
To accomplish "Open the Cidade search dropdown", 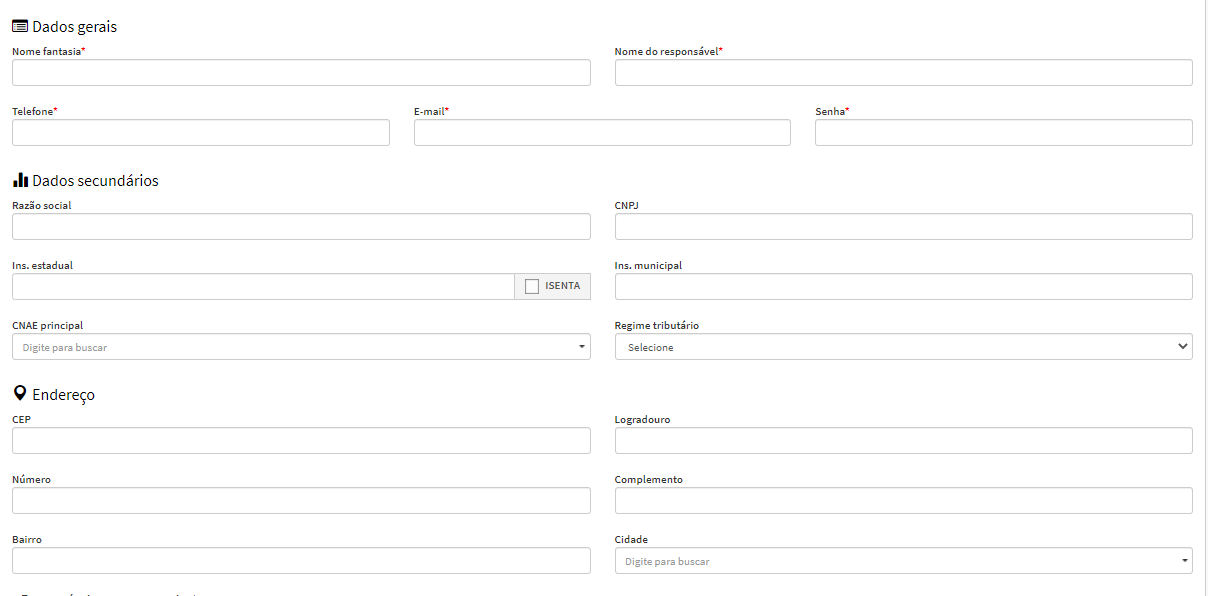I will tap(903, 561).
